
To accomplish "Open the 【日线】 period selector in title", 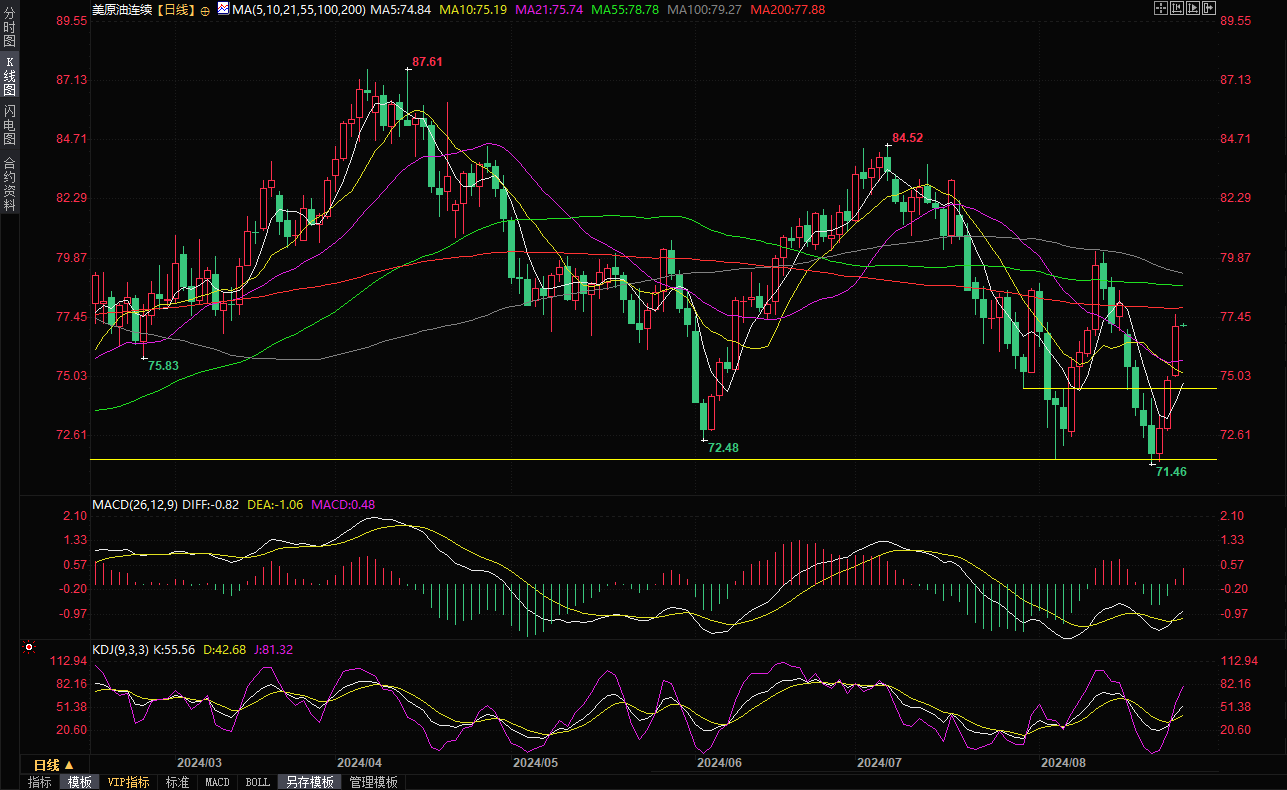I will (176, 9).
